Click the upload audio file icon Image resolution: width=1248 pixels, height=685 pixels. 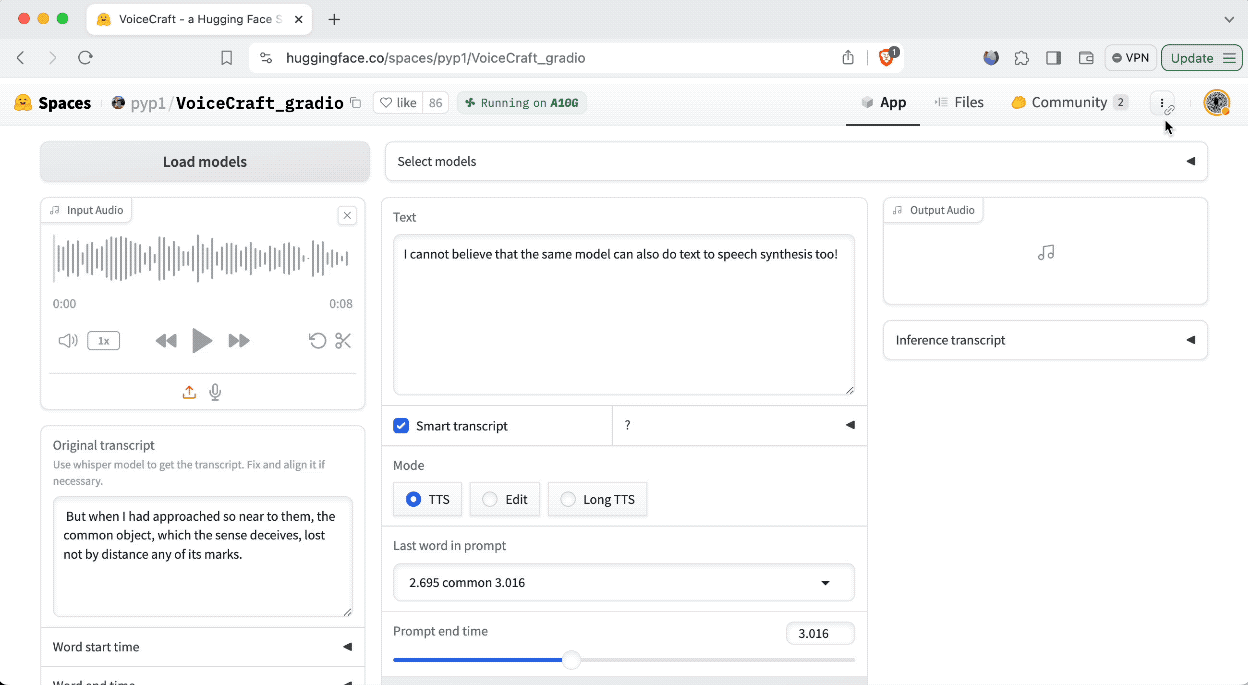[x=189, y=393]
